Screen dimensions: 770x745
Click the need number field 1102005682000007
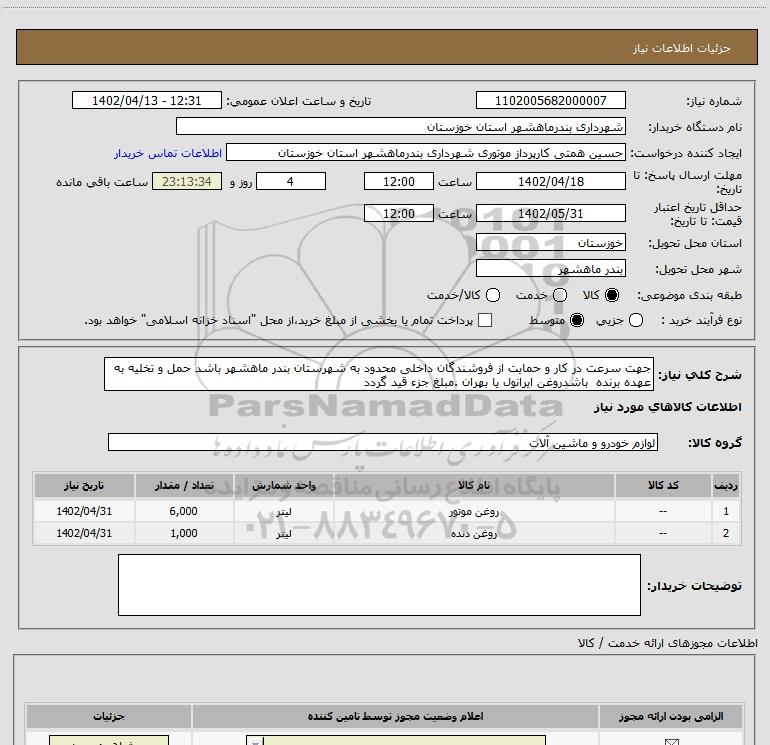click(x=550, y=100)
